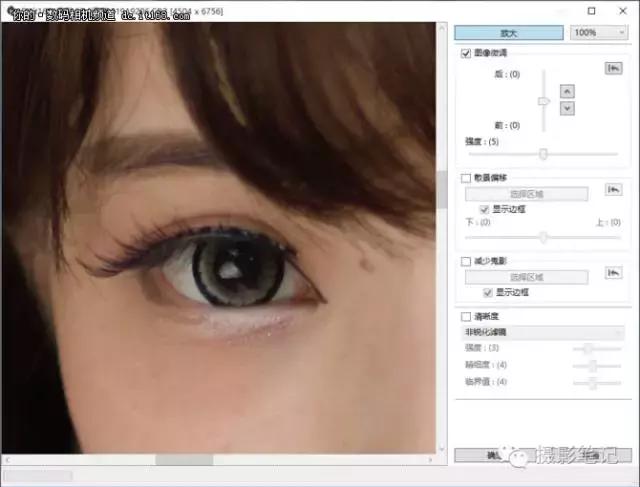The width and height of the screenshot is (640, 487).
Task: Click the scroll-left arrow of the horizontal scrollbar
Action: (7, 460)
